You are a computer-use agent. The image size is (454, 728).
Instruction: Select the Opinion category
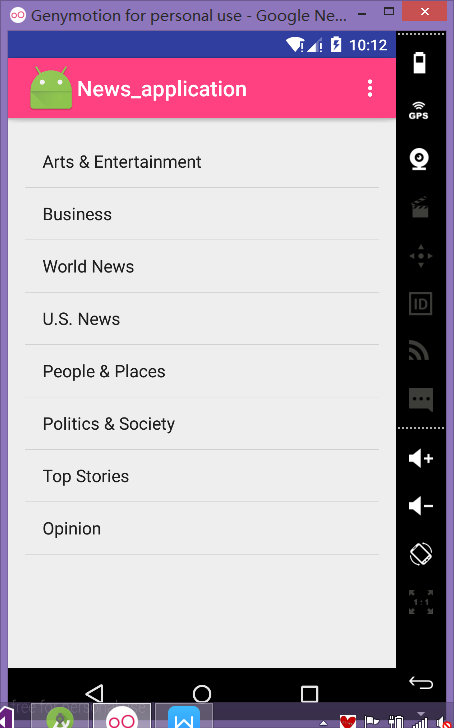click(202, 528)
